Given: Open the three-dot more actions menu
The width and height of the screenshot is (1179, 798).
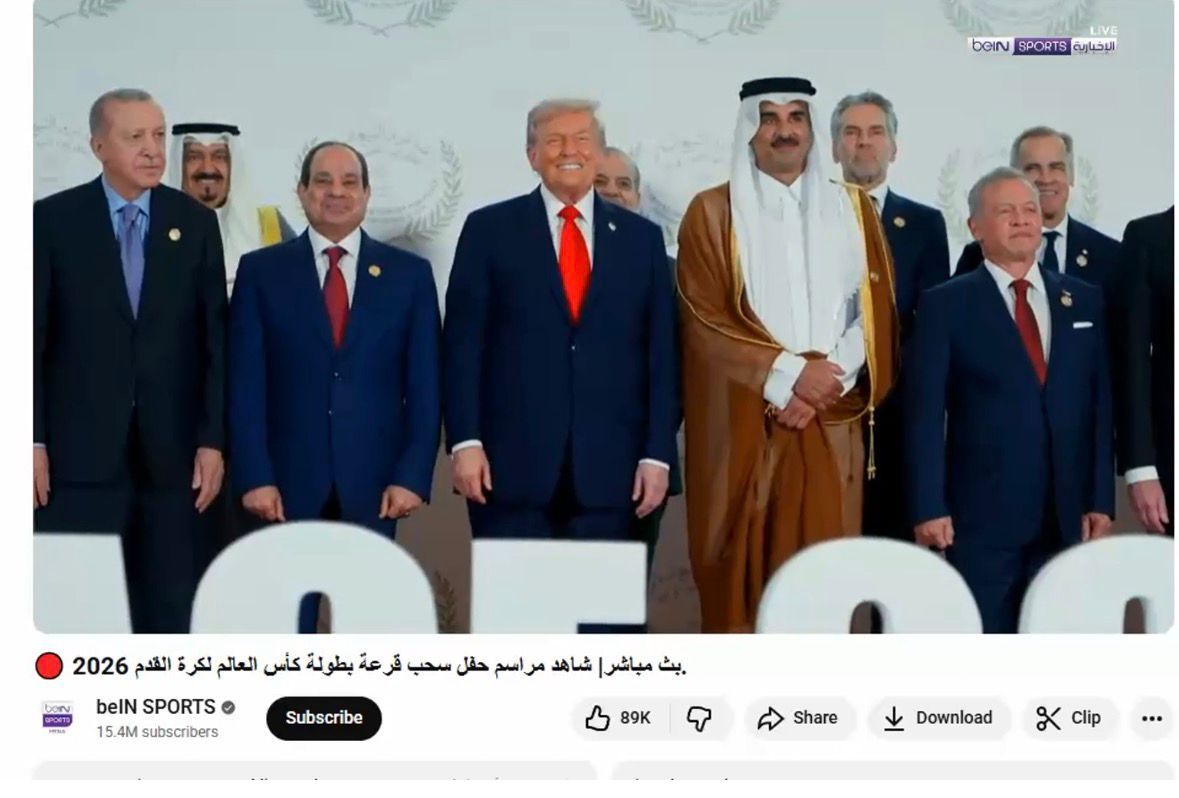Looking at the screenshot, I should click(1151, 718).
